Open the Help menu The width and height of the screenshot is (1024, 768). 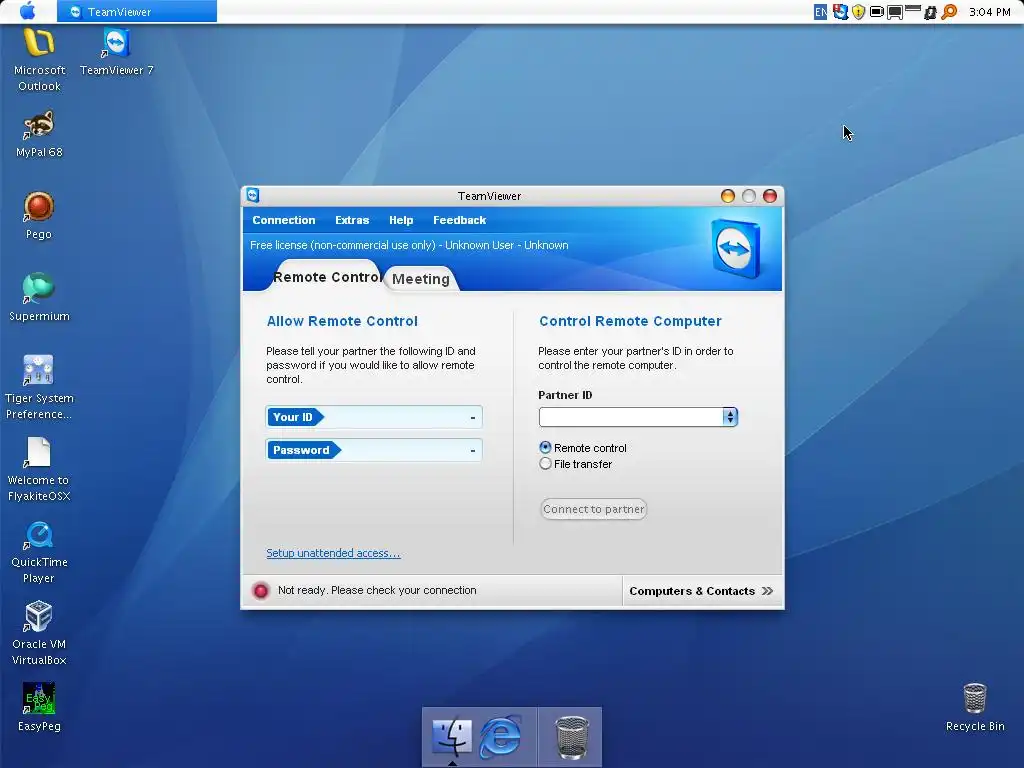coord(401,220)
